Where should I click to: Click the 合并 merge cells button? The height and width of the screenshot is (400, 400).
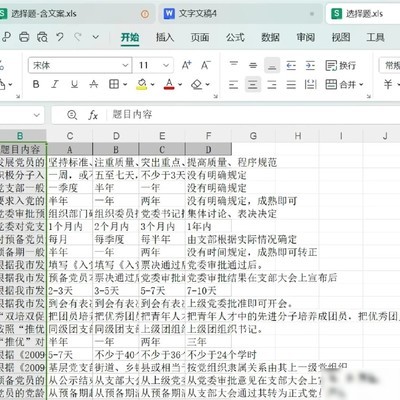coord(340,84)
